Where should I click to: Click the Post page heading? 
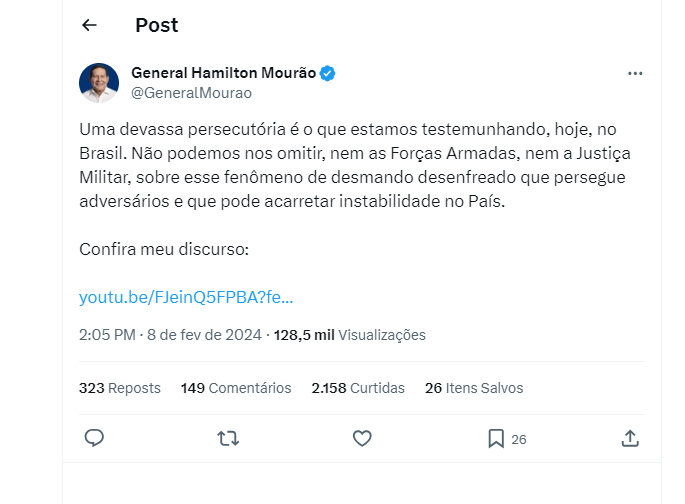(156, 25)
